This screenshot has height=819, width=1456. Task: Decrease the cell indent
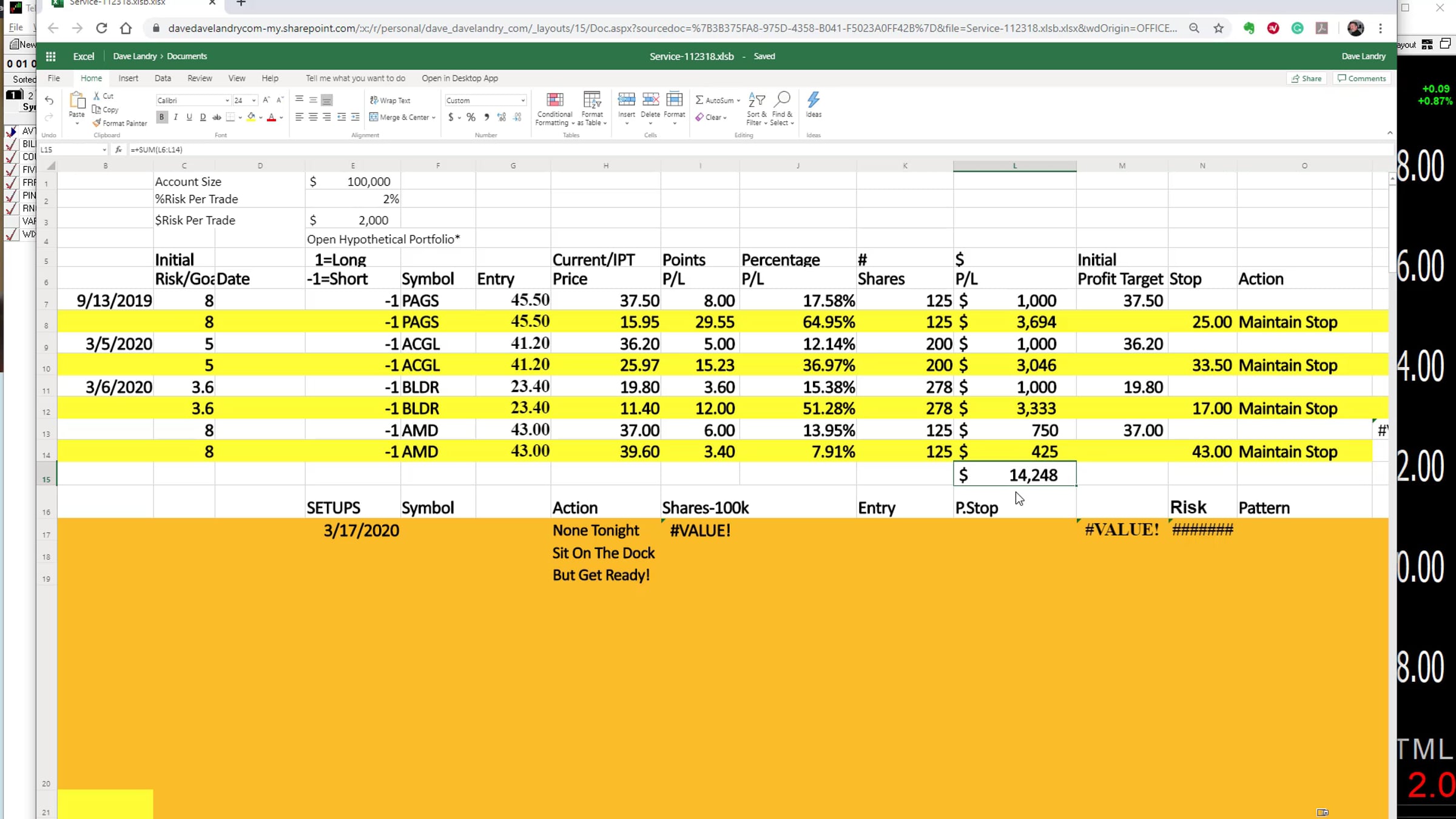pos(342,117)
